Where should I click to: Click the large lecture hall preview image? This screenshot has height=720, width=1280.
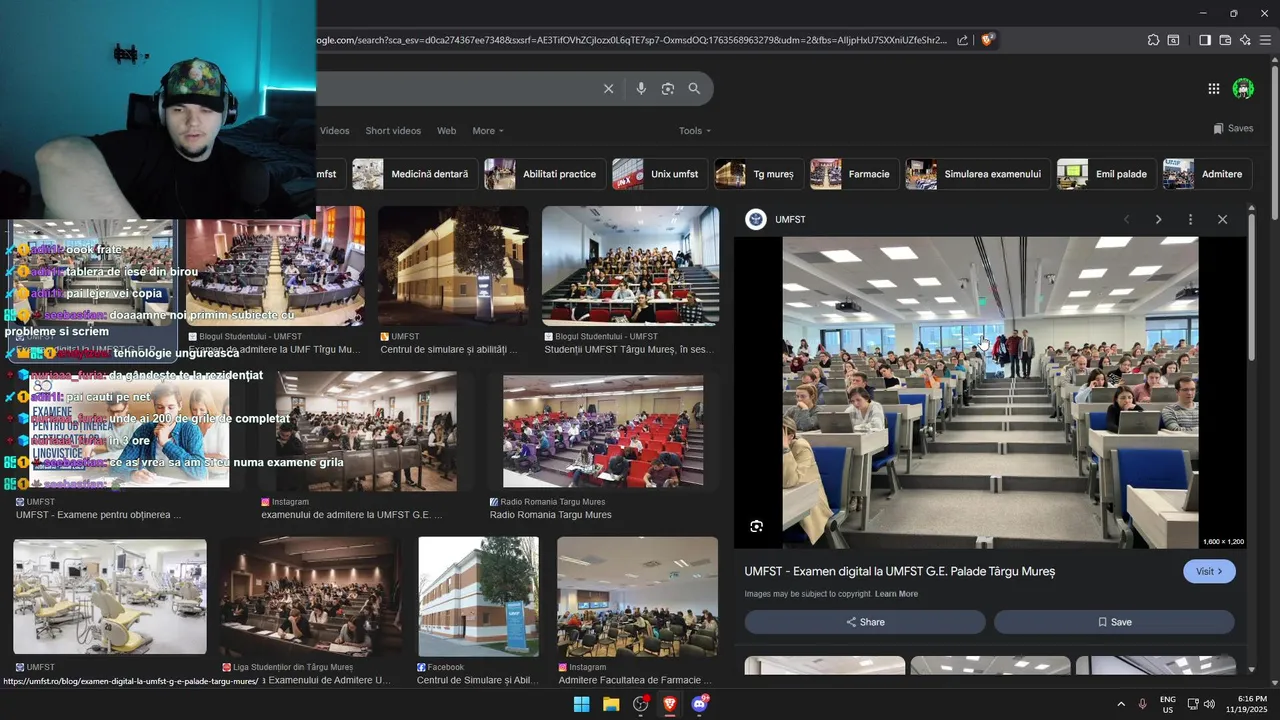click(x=990, y=392)
